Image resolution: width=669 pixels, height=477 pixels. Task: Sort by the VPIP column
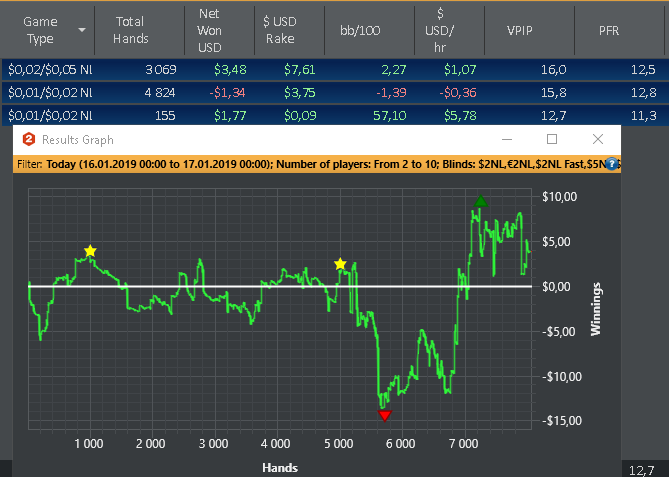[x=522, y=30]
